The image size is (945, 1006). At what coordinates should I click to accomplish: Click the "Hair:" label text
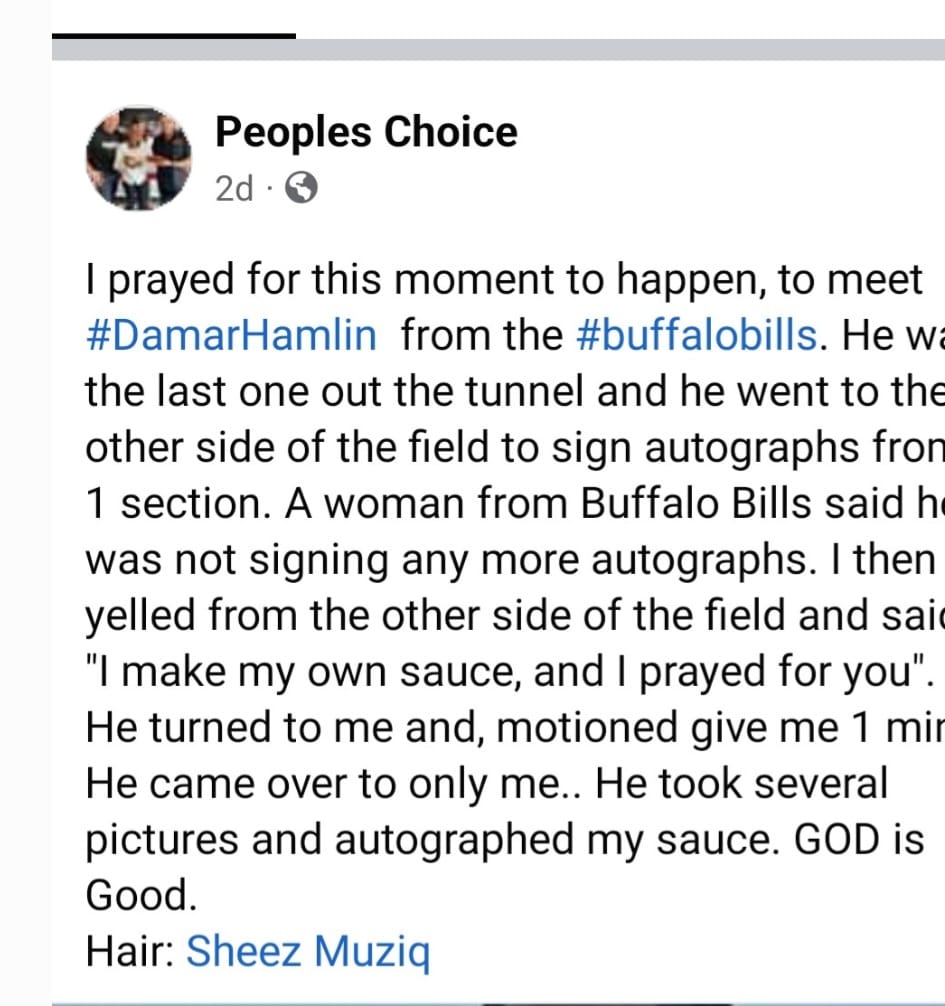click(131, 951)
